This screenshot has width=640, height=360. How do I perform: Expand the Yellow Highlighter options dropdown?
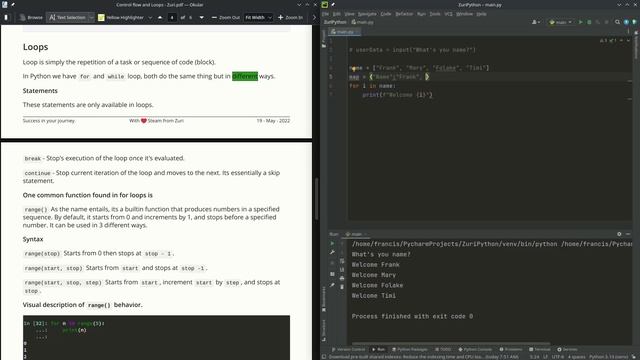(x=150, y=18)
